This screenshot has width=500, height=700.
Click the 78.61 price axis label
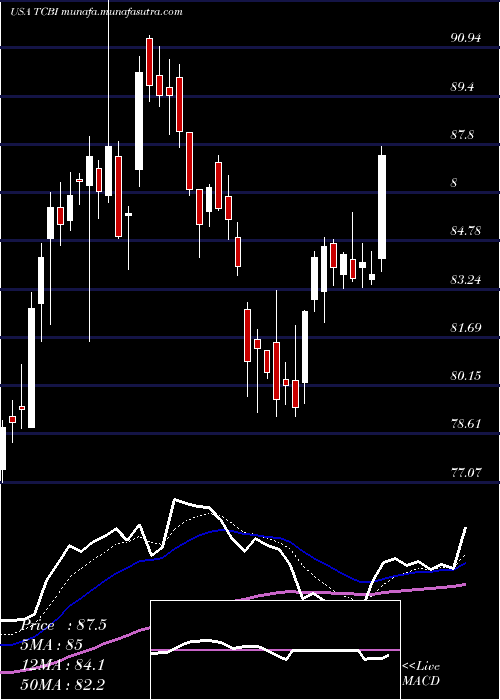[466, 424]
